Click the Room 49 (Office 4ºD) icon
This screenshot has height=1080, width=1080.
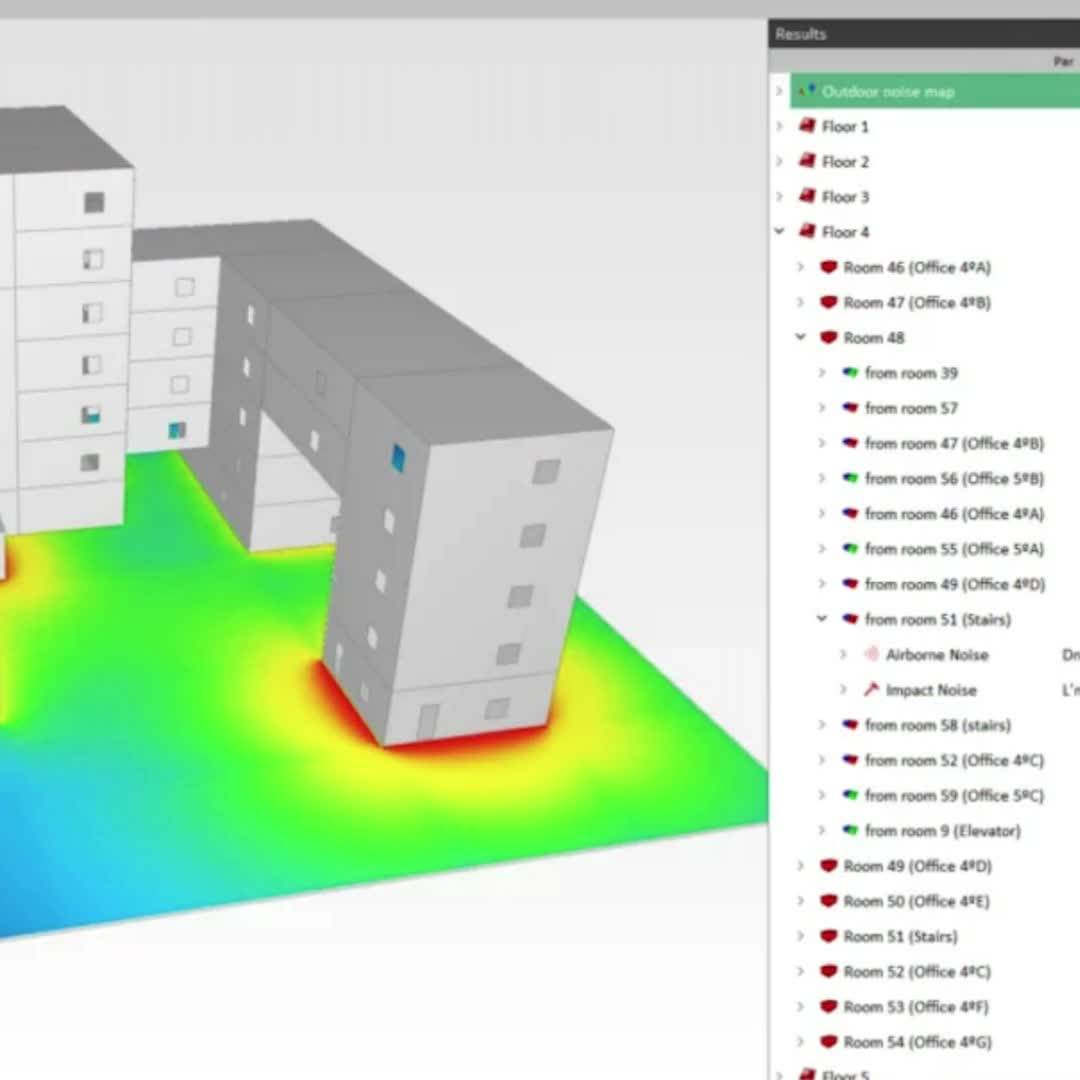pos(829,865)
